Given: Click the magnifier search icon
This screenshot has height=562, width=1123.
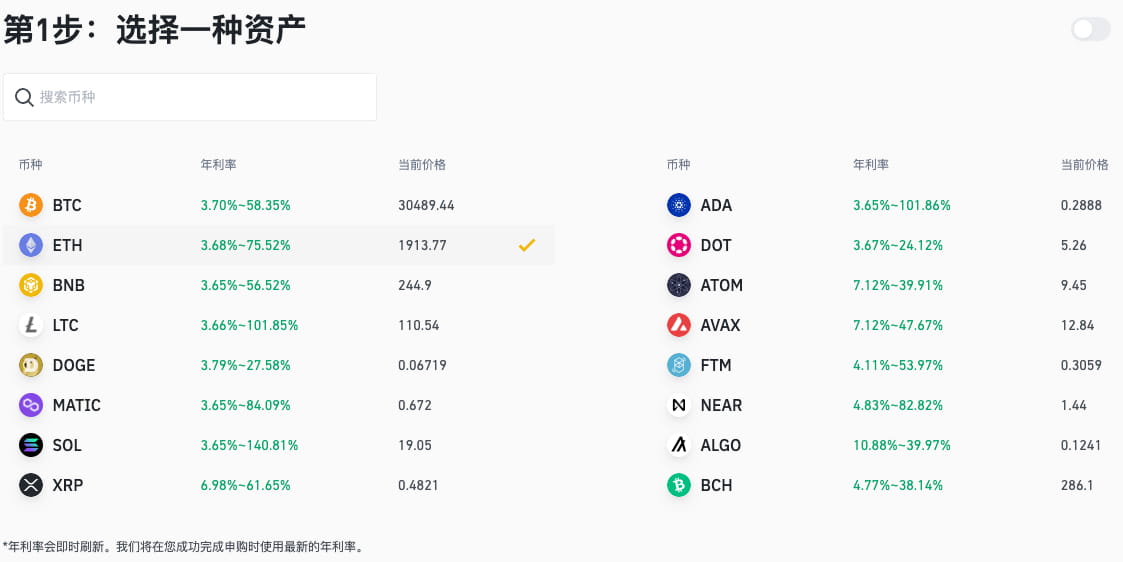Looking at the screenshot, I should (24, 97).
